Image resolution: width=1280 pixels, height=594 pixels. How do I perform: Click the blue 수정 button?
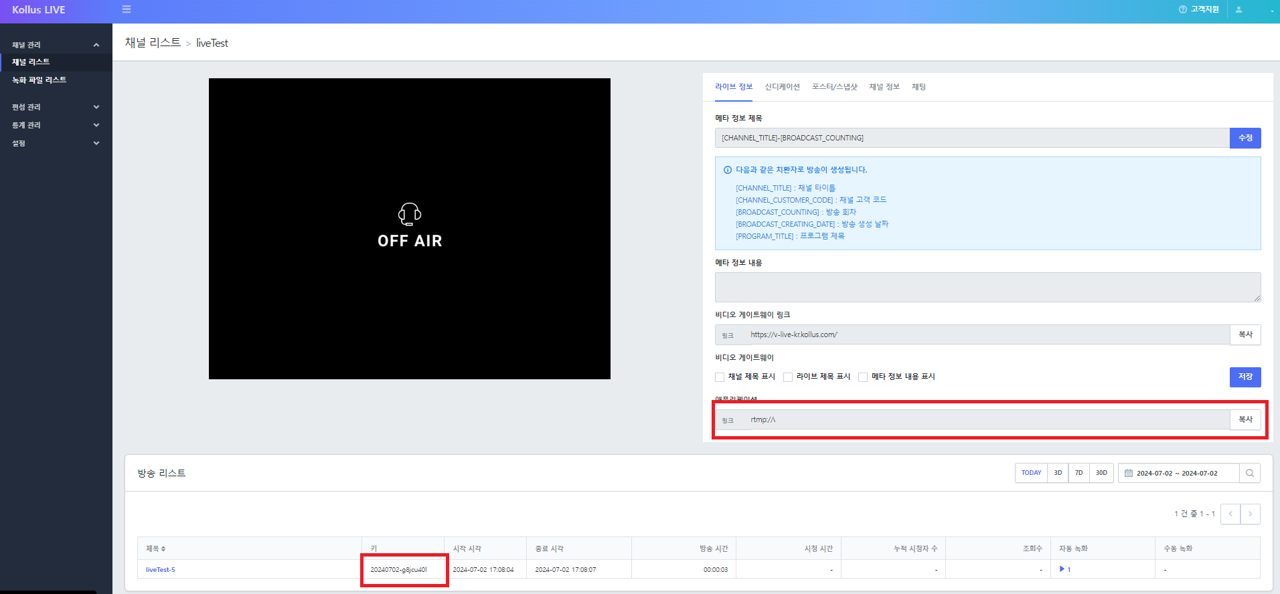[1245, 138]
